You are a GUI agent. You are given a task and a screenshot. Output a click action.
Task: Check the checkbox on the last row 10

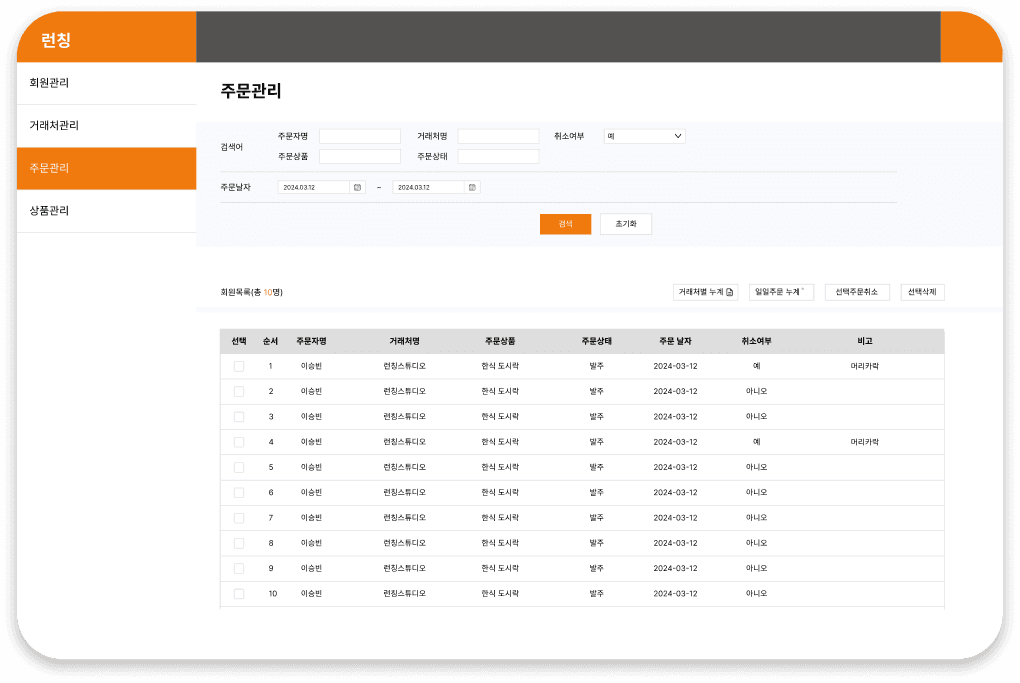pos(238,593)
